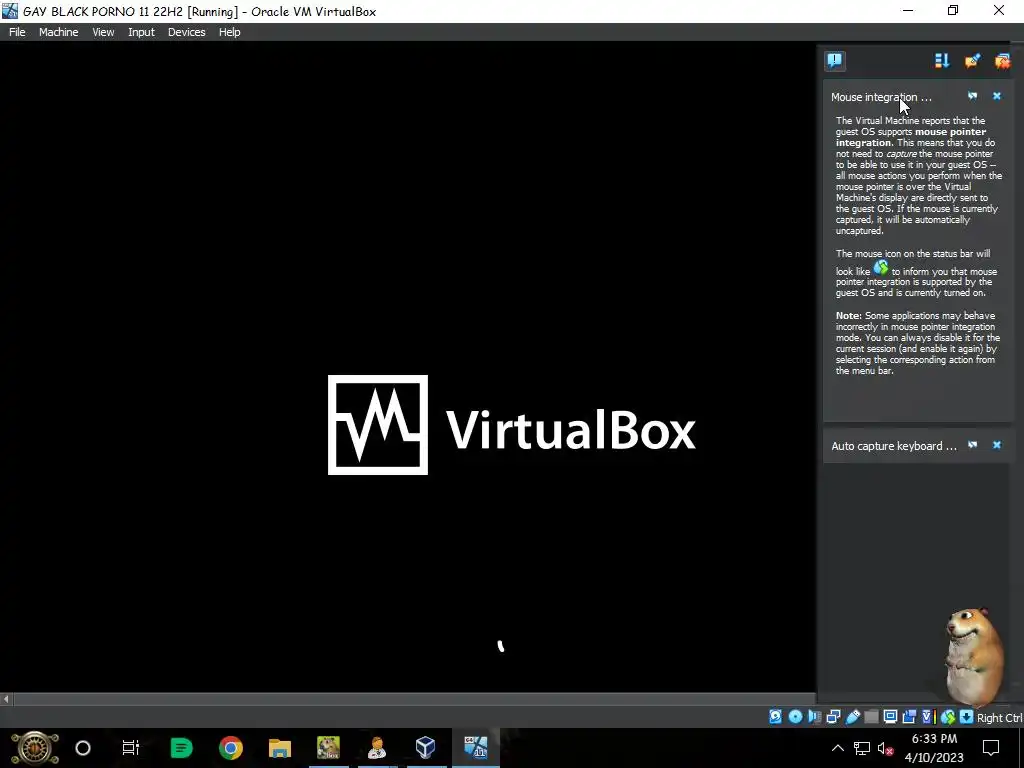Open the Start menu steampunk button
The width and height of the screenshot is (1024, 768).
(x=35, y=748)
